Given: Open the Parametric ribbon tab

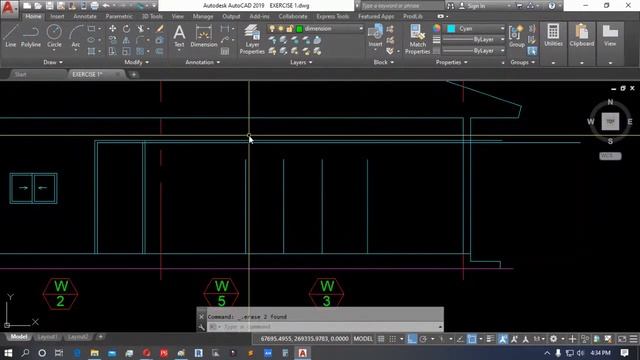Looking at the screenshot, I should pos(119,16).
